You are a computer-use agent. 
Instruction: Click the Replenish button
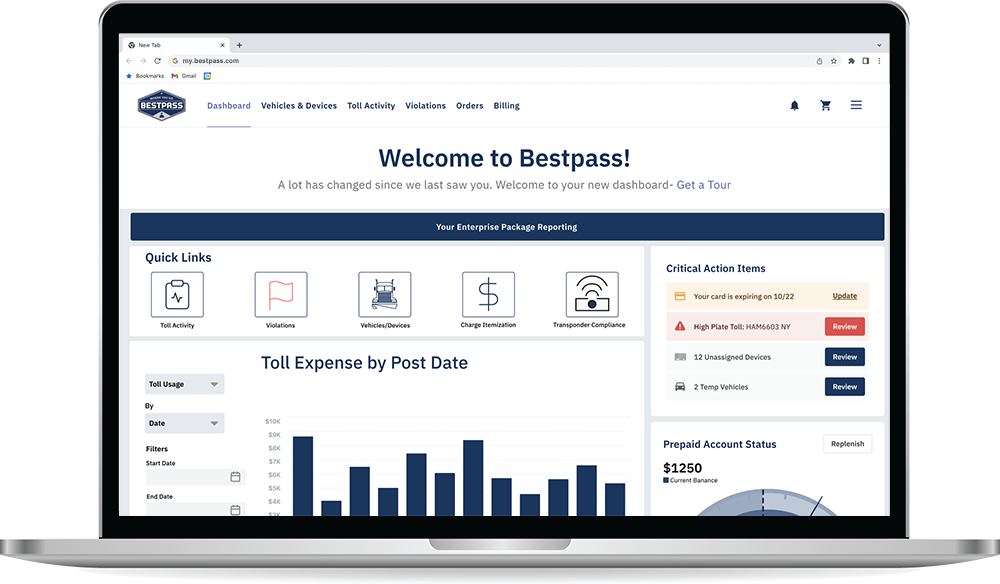tap(847, 444)
